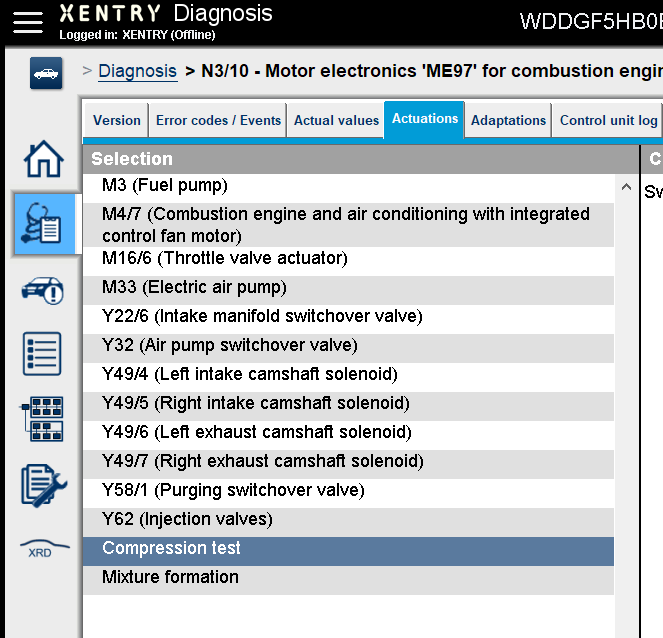Image resolution: width=663 pixels, height=638 pixels.
Task: Open the Adaptations tab
Action: [x=508, y=120]
